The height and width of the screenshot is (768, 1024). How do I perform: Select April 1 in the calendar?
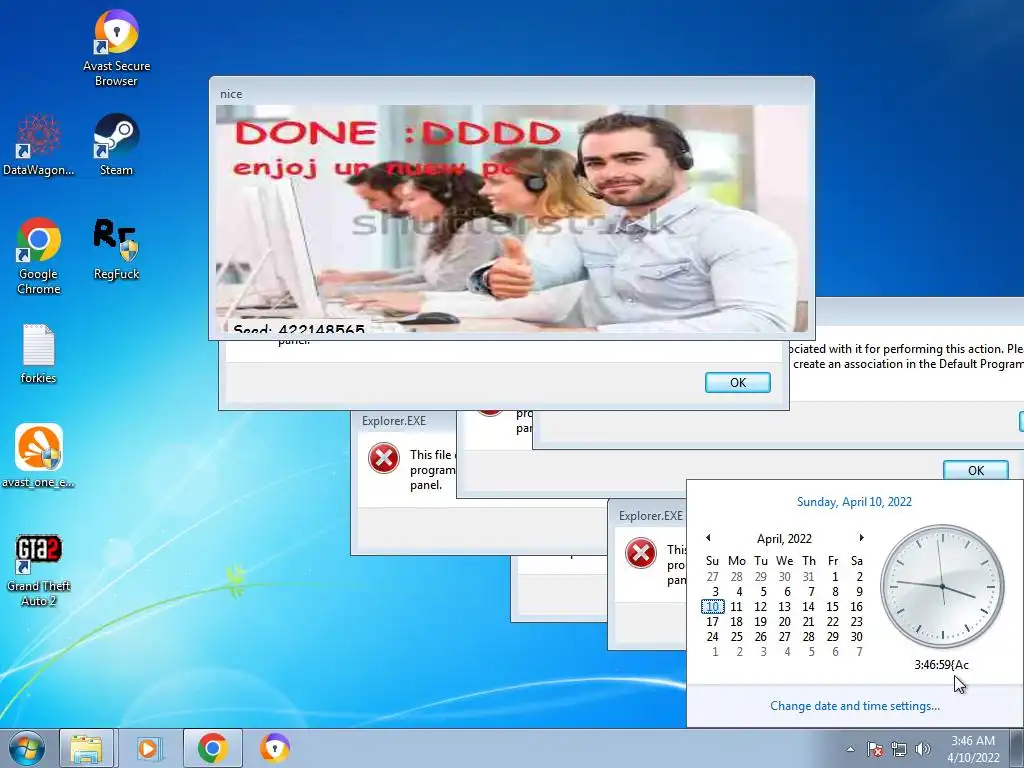tap(835, 577)
